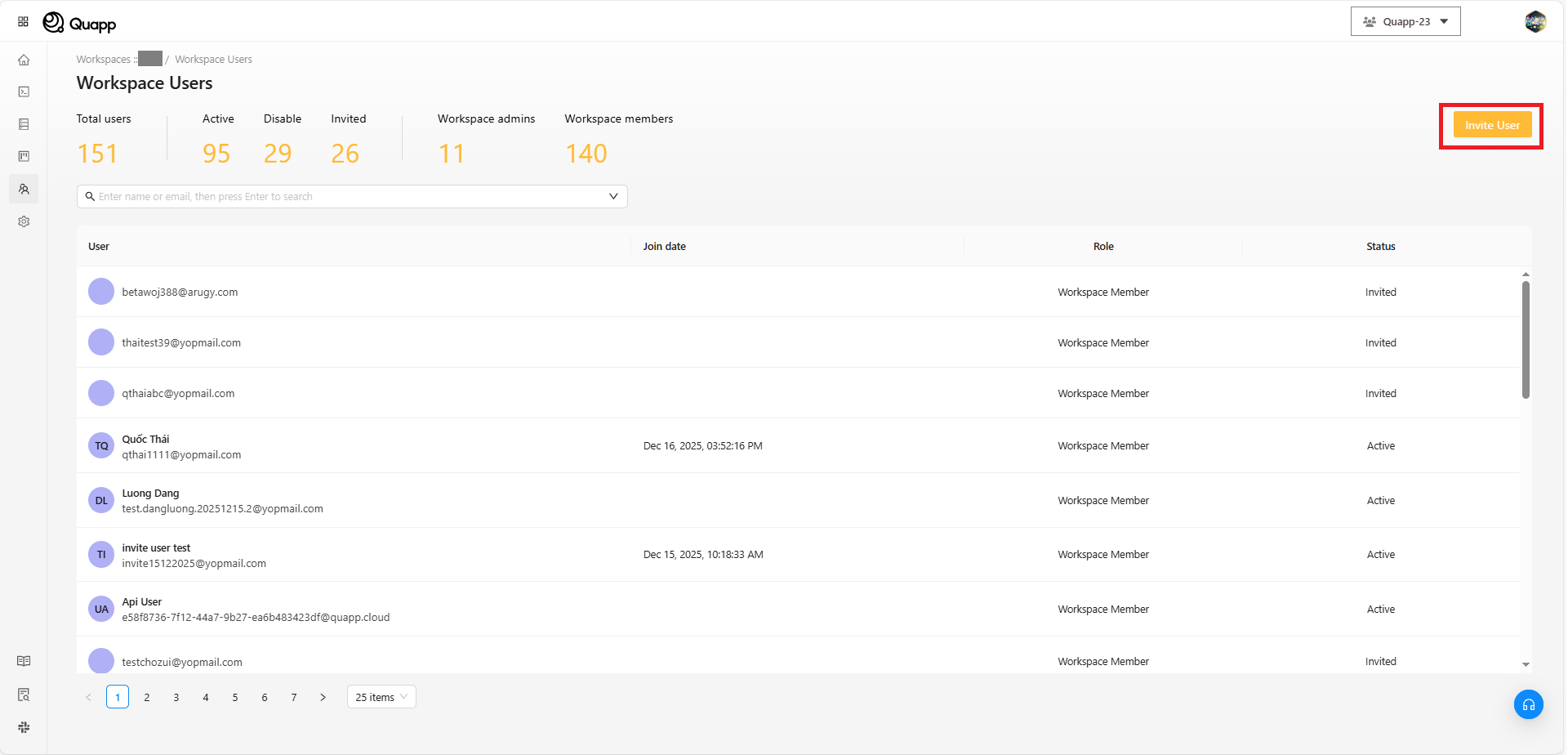The image size is (1568, 755).
Task: Open the 25 items page size dropdown
Action: [381, 697]
